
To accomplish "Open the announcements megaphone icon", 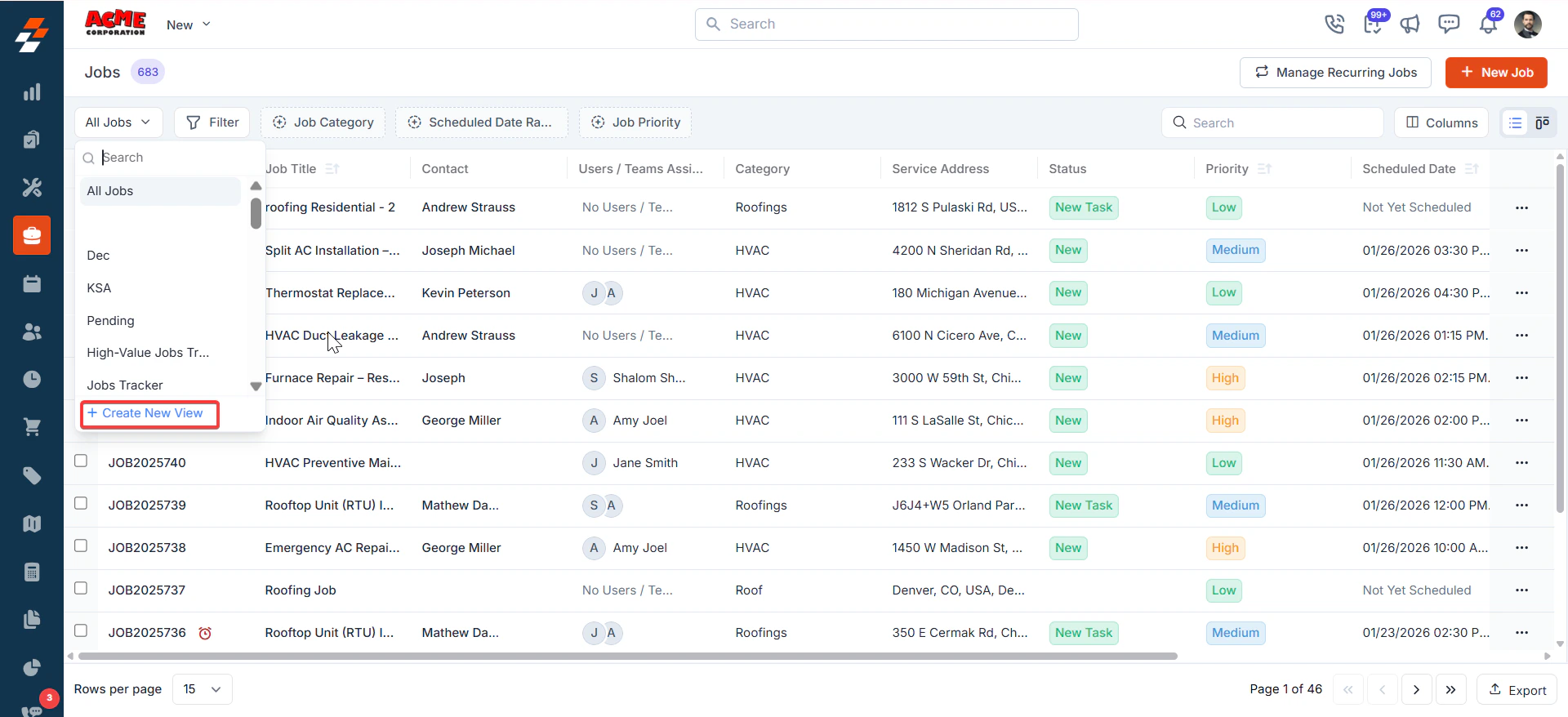I will pos(1410,24).
